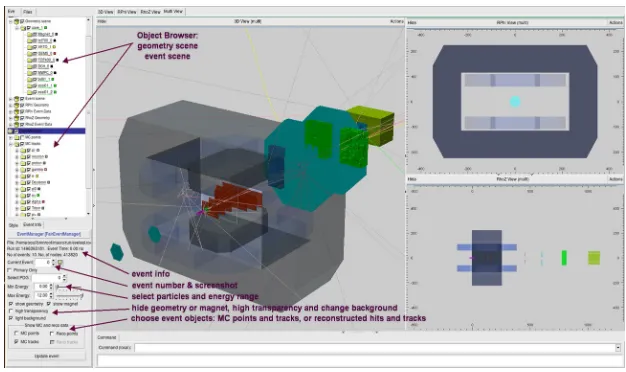Open Actions on the RhoZ View pane
Screen dimensions: 626x372
[x=615, y=179]
